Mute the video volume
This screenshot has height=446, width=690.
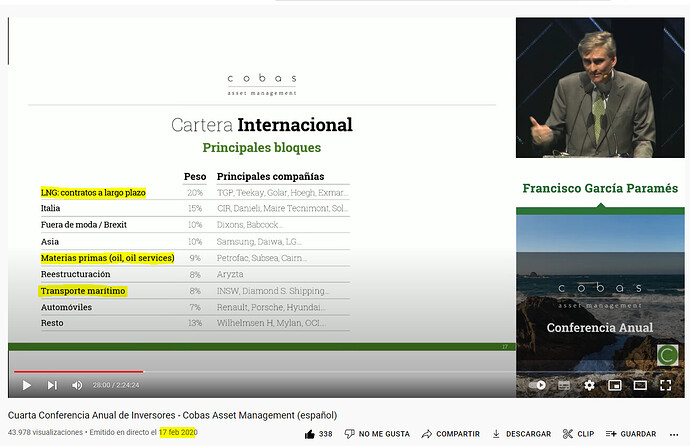[77, 385]
